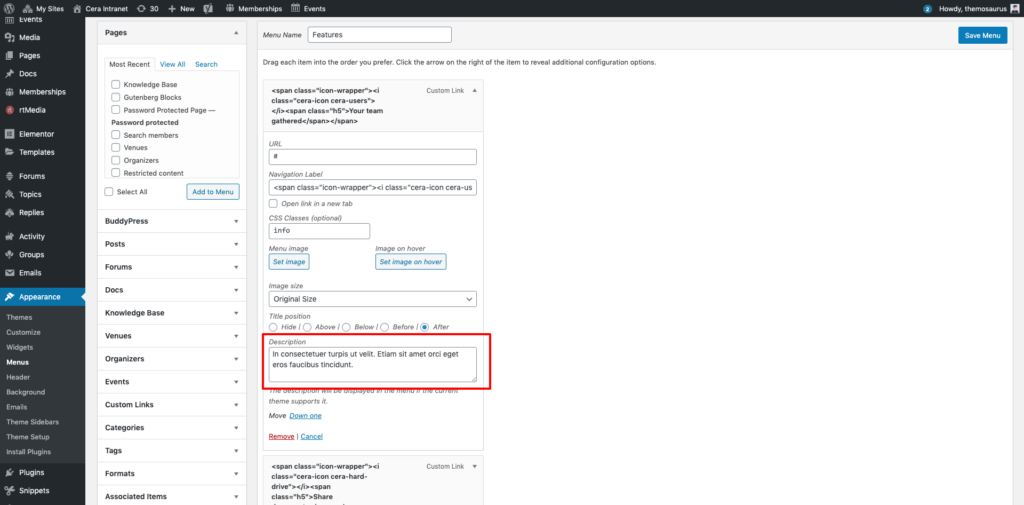Open the Image size Original Size dropdown
Screen dimensions: 1024x505
click(372, 299)
